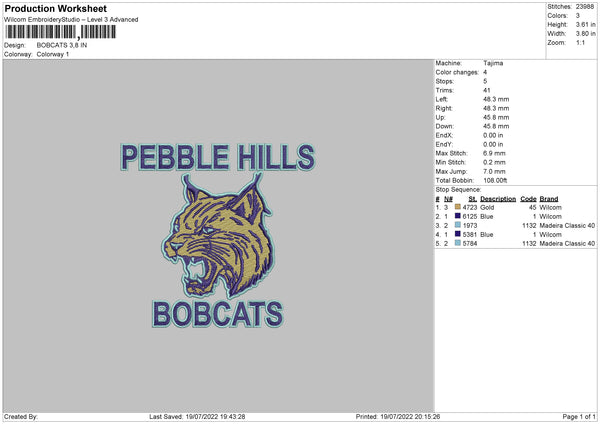Click the Color changes label

click(457, 72)
